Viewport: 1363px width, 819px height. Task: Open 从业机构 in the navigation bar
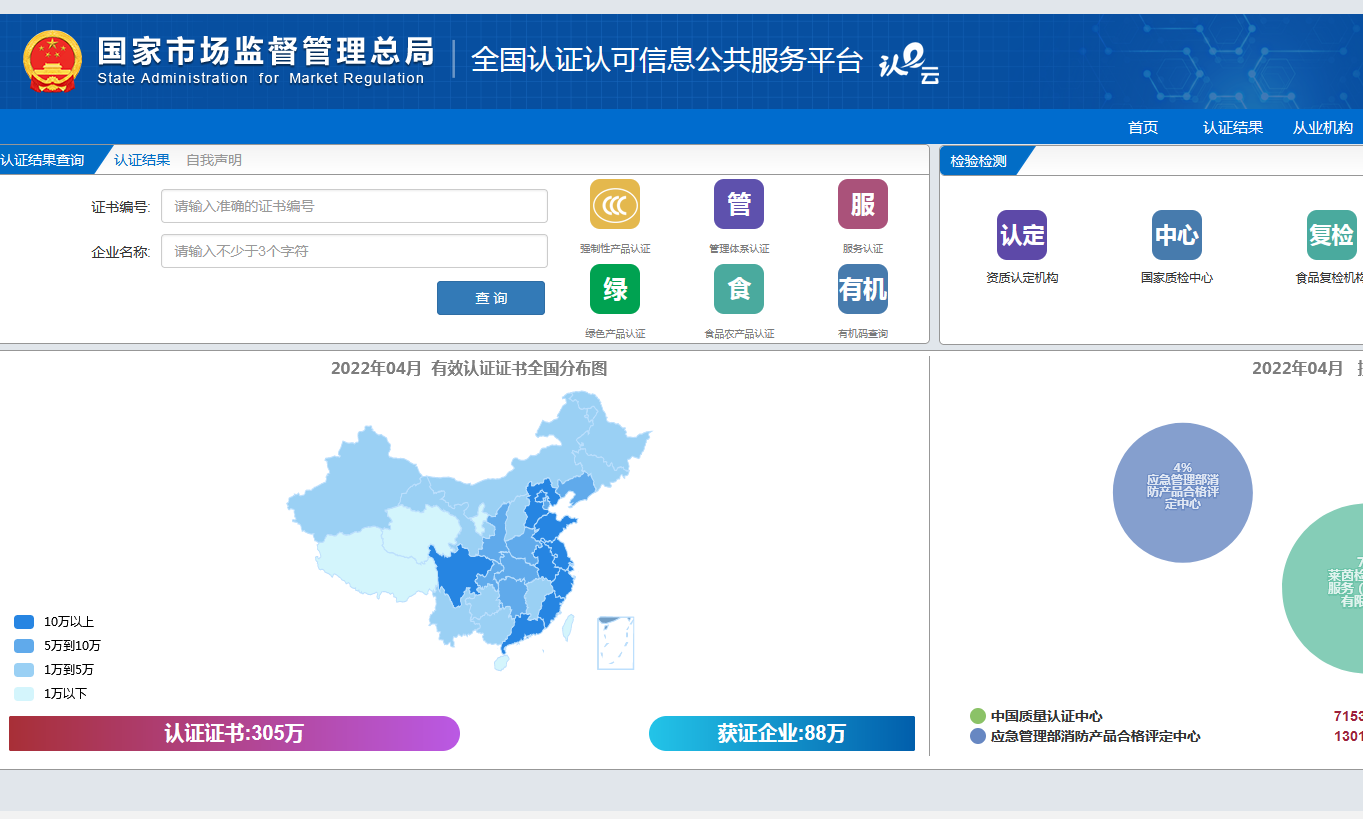coord(1323,127)
